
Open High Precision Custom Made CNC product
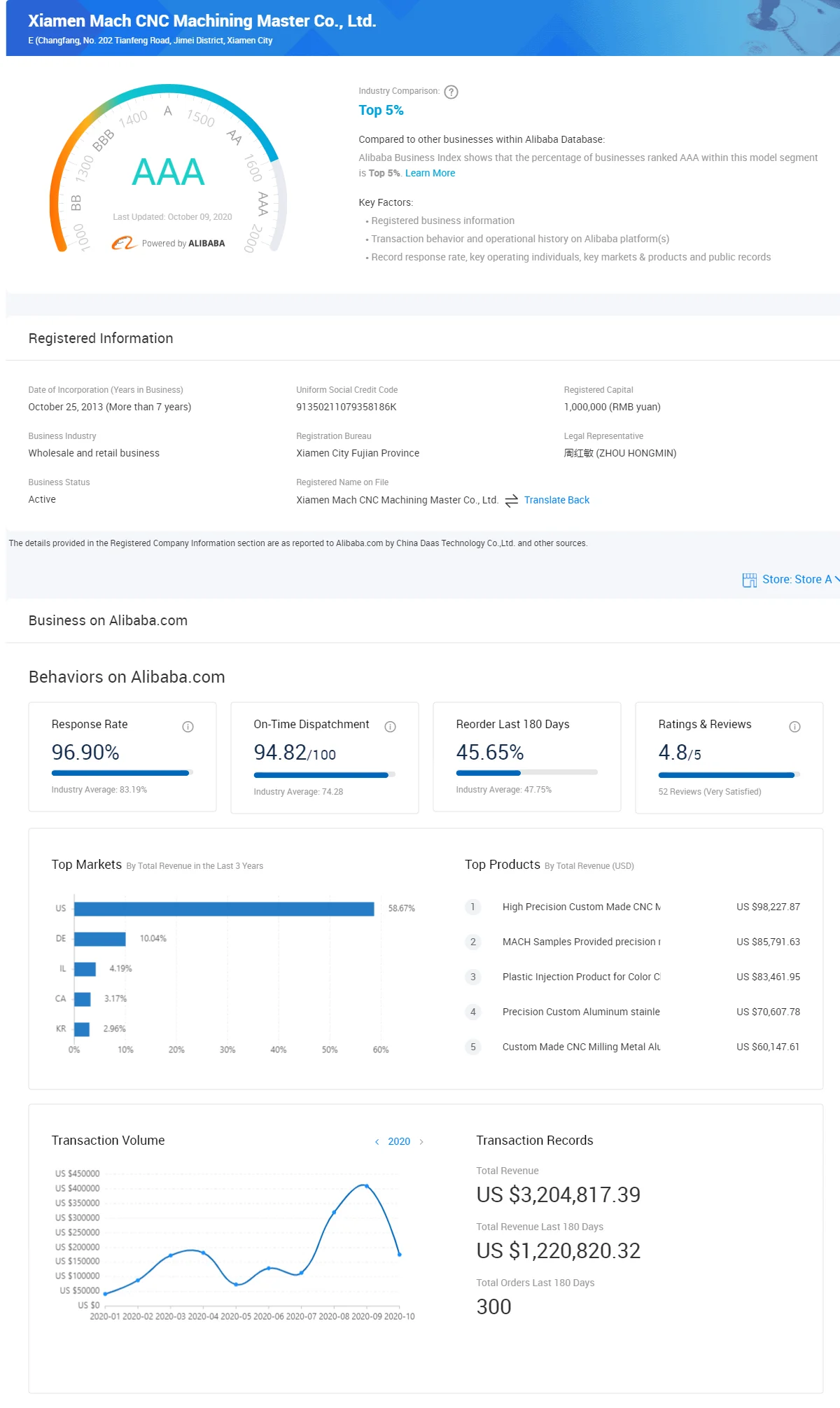[x=581, y=907]
